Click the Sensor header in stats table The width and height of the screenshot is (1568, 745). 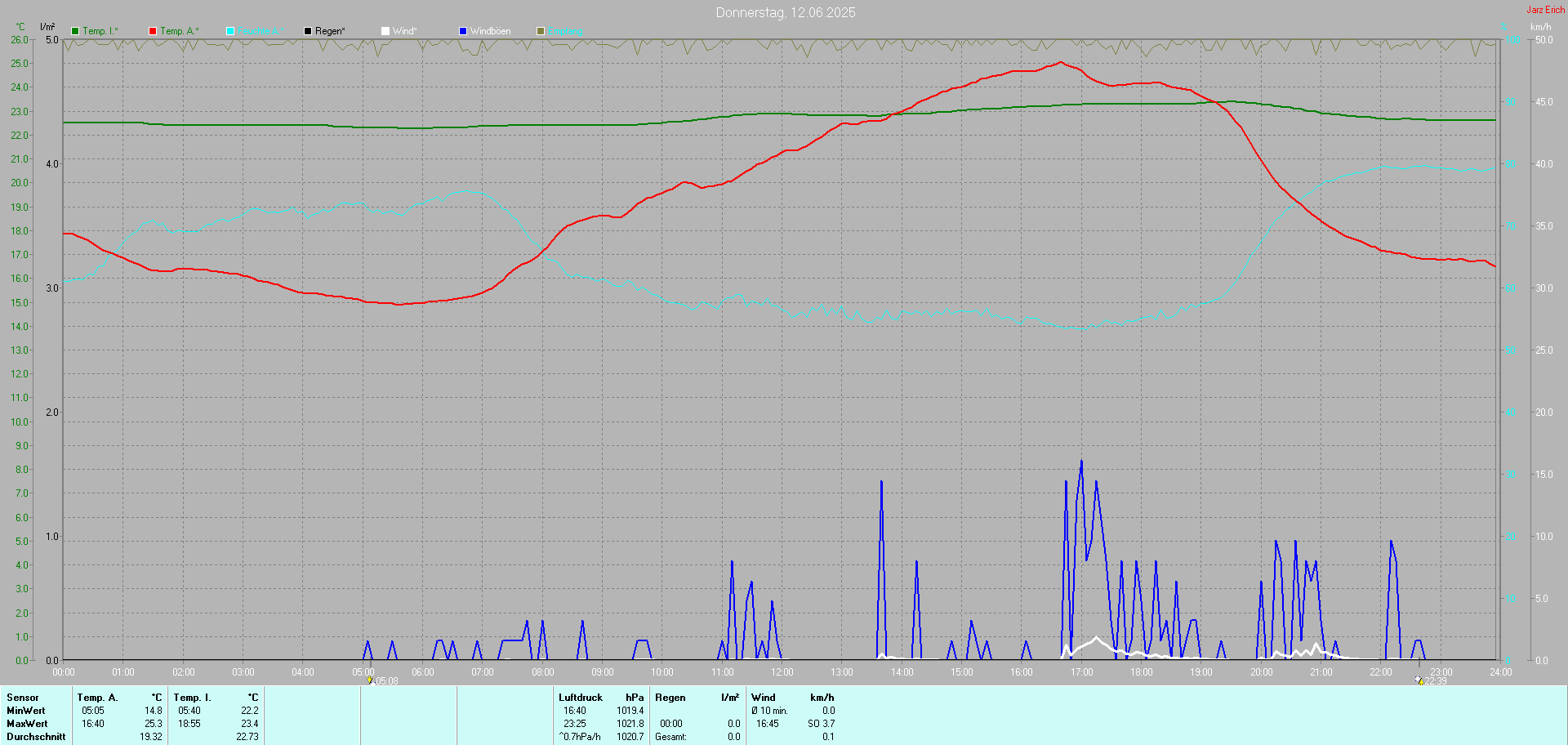click(x=23, y=698)
